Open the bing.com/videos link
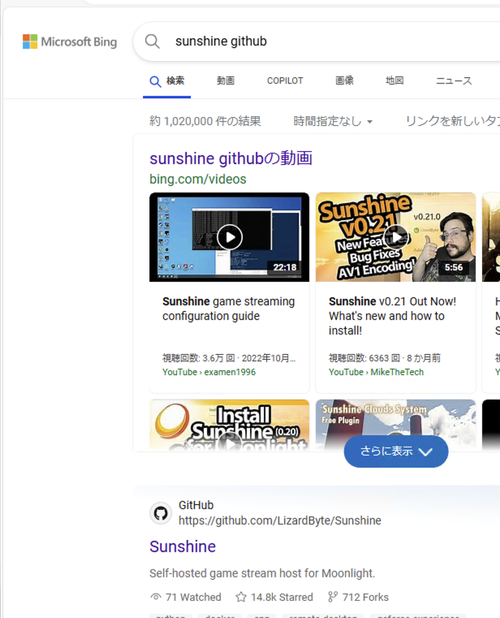The width and height of the screenshot is (500, 618). [198, 179]
